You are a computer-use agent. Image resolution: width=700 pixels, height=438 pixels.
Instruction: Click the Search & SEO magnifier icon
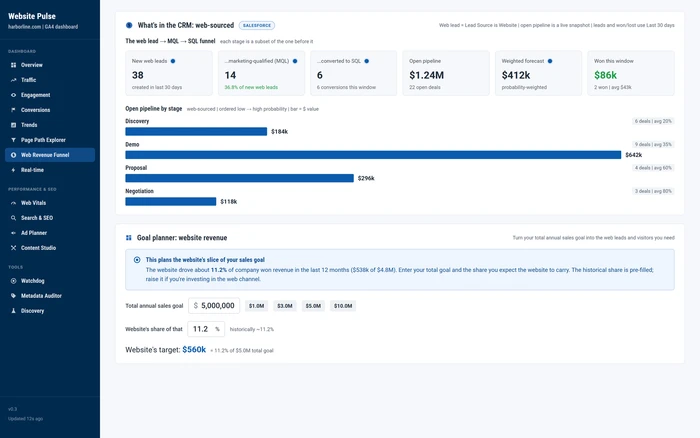(13, 218)
